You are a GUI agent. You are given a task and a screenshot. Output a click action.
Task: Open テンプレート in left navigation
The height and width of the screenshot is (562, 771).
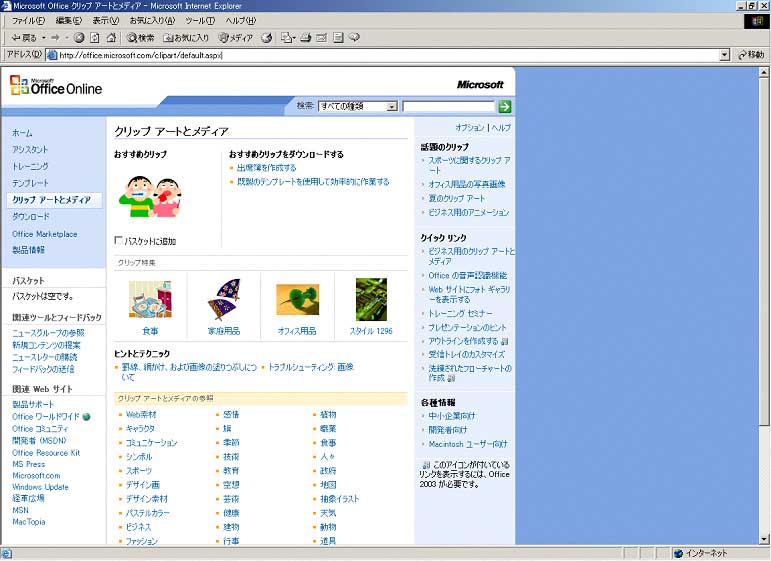pos(30,183)
